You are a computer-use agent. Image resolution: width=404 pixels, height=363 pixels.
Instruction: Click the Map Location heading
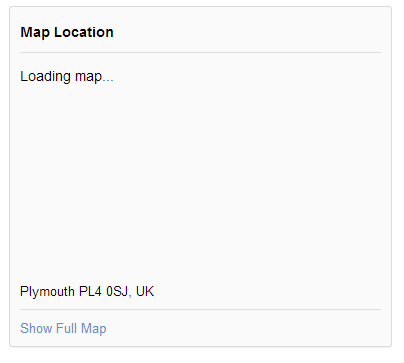click(67, 32)
